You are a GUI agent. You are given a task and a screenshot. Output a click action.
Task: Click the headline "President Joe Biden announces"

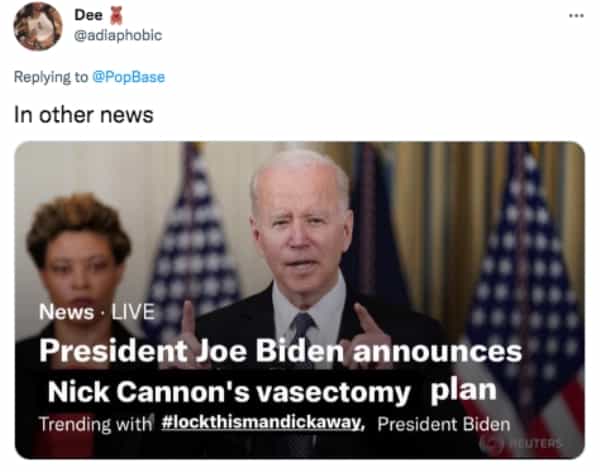(x=280, y=351)
